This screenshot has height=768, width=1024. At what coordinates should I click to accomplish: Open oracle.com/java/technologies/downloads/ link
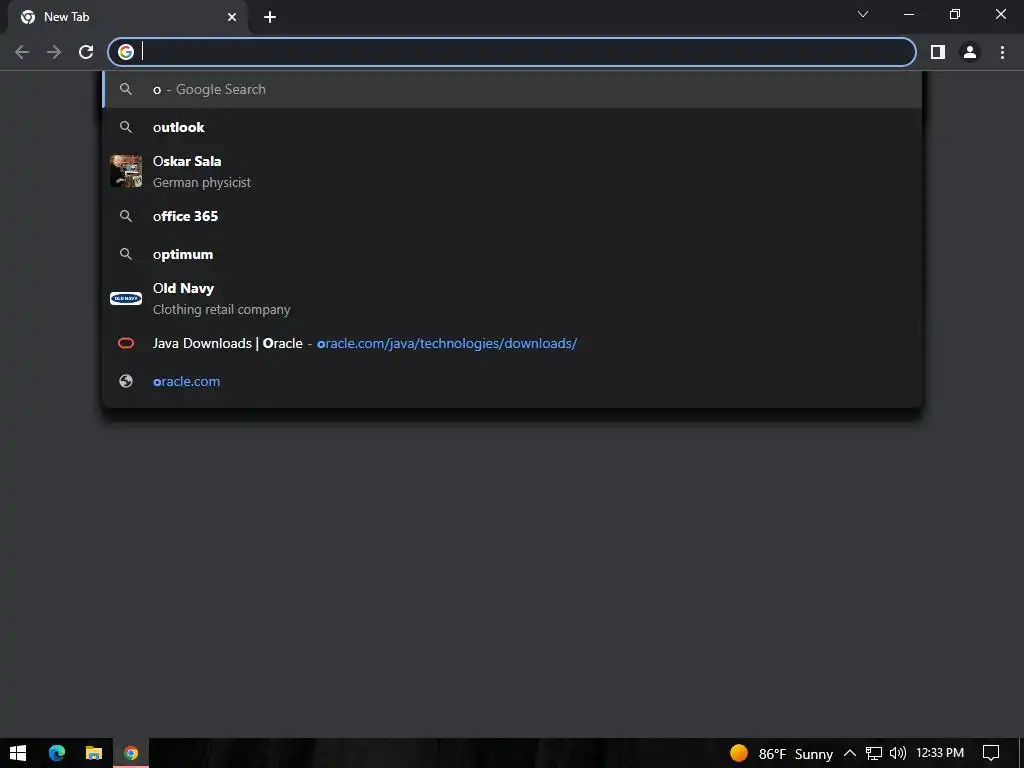[x=447, y=344]
